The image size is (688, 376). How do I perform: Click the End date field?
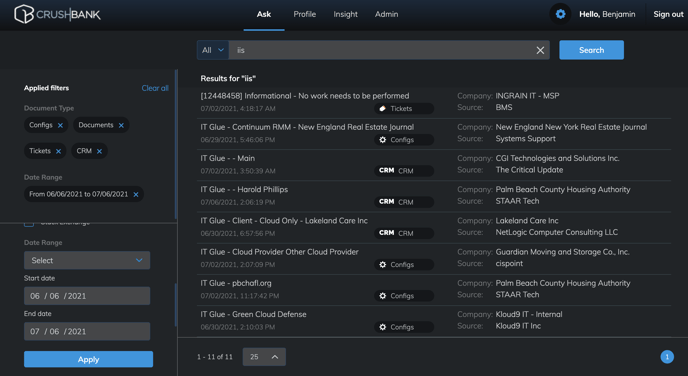pos(87,331)
